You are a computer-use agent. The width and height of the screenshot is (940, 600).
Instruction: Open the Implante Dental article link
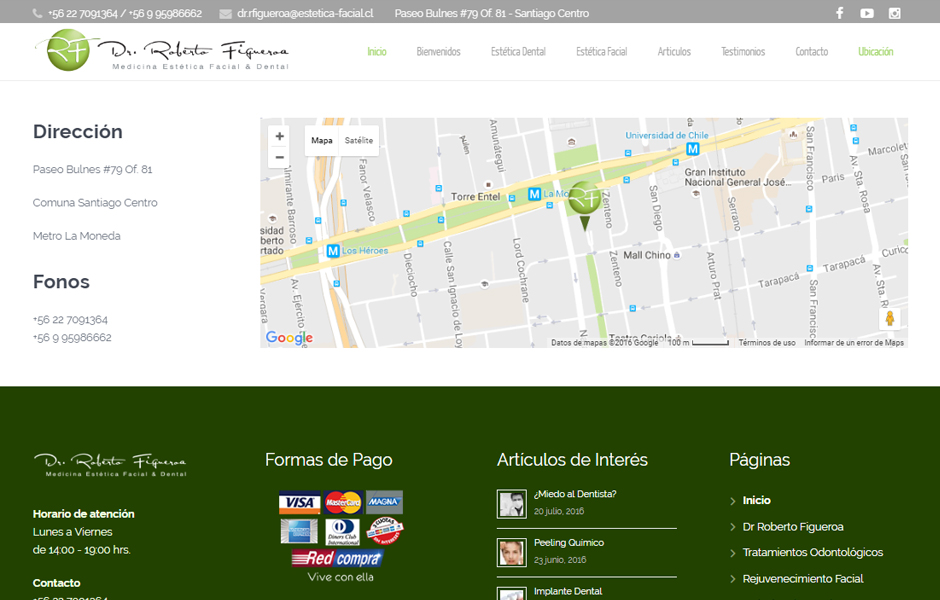point(568,591)
